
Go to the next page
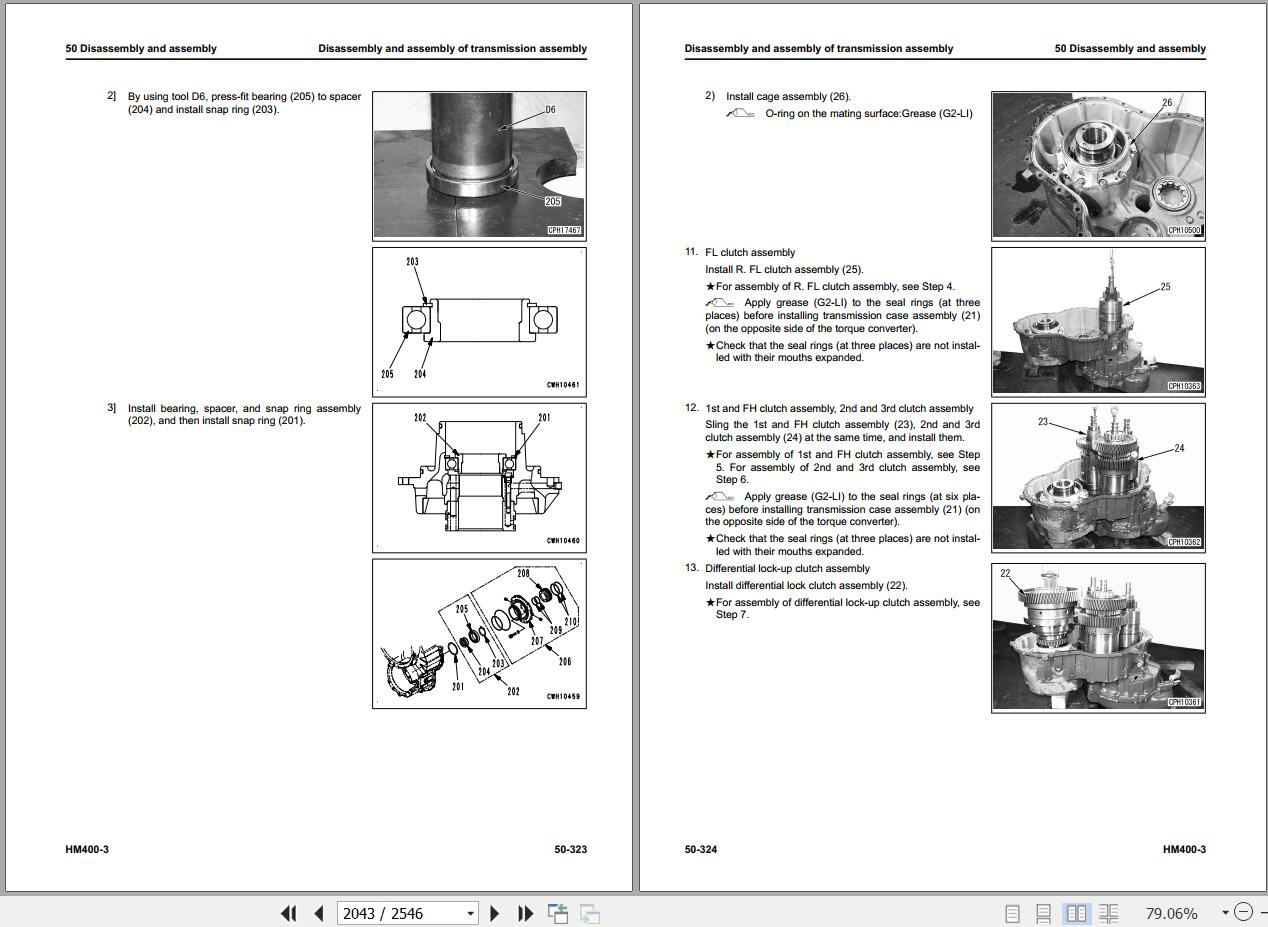(494, 913)
